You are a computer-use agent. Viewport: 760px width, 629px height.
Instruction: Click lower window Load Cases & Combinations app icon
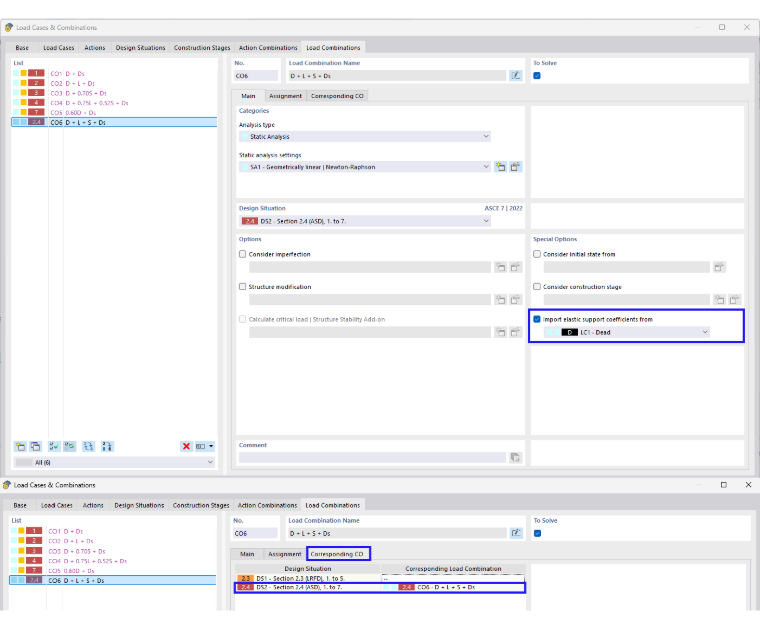click(x=7, y=485)
